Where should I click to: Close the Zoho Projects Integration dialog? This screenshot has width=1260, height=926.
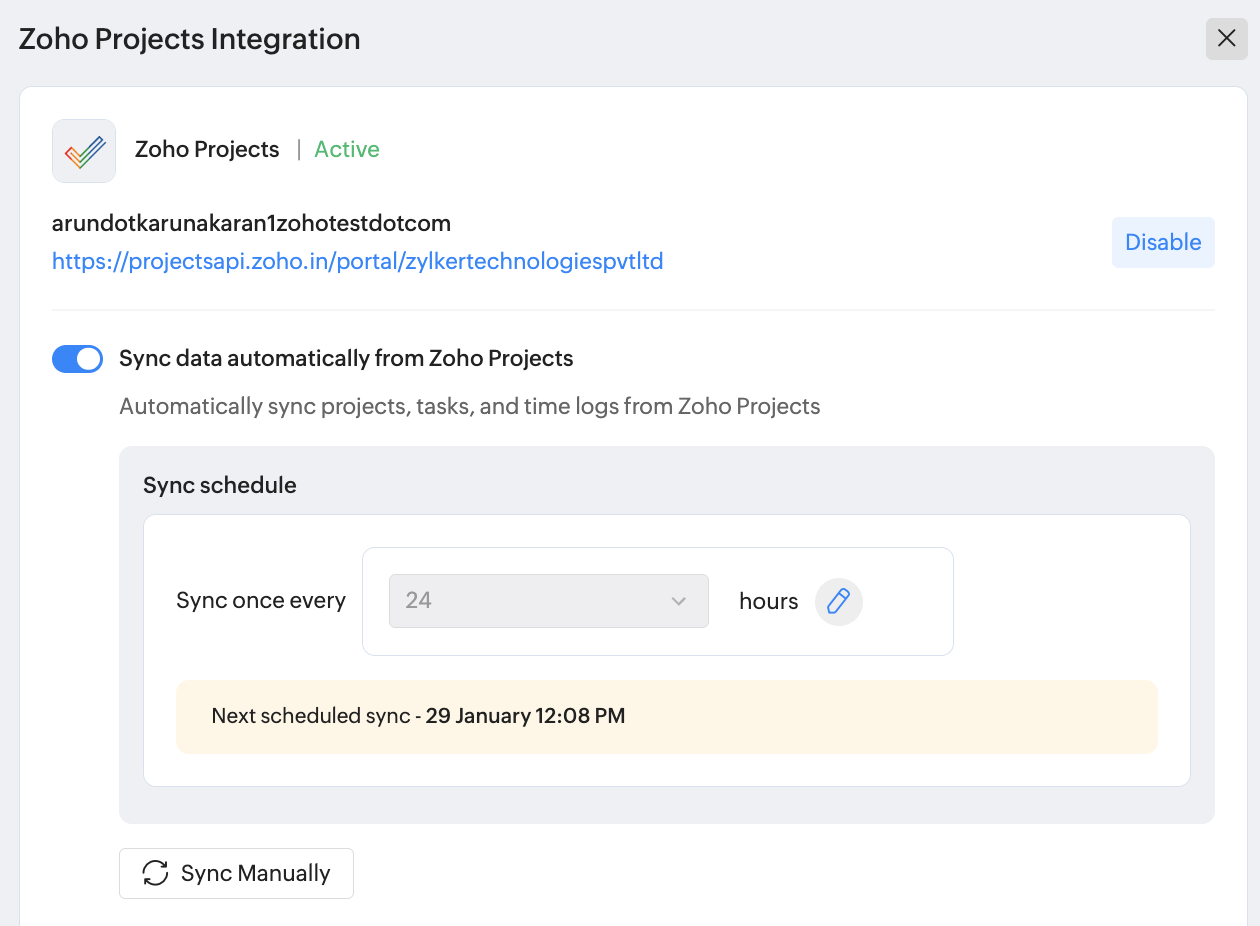coord(1226,39)
